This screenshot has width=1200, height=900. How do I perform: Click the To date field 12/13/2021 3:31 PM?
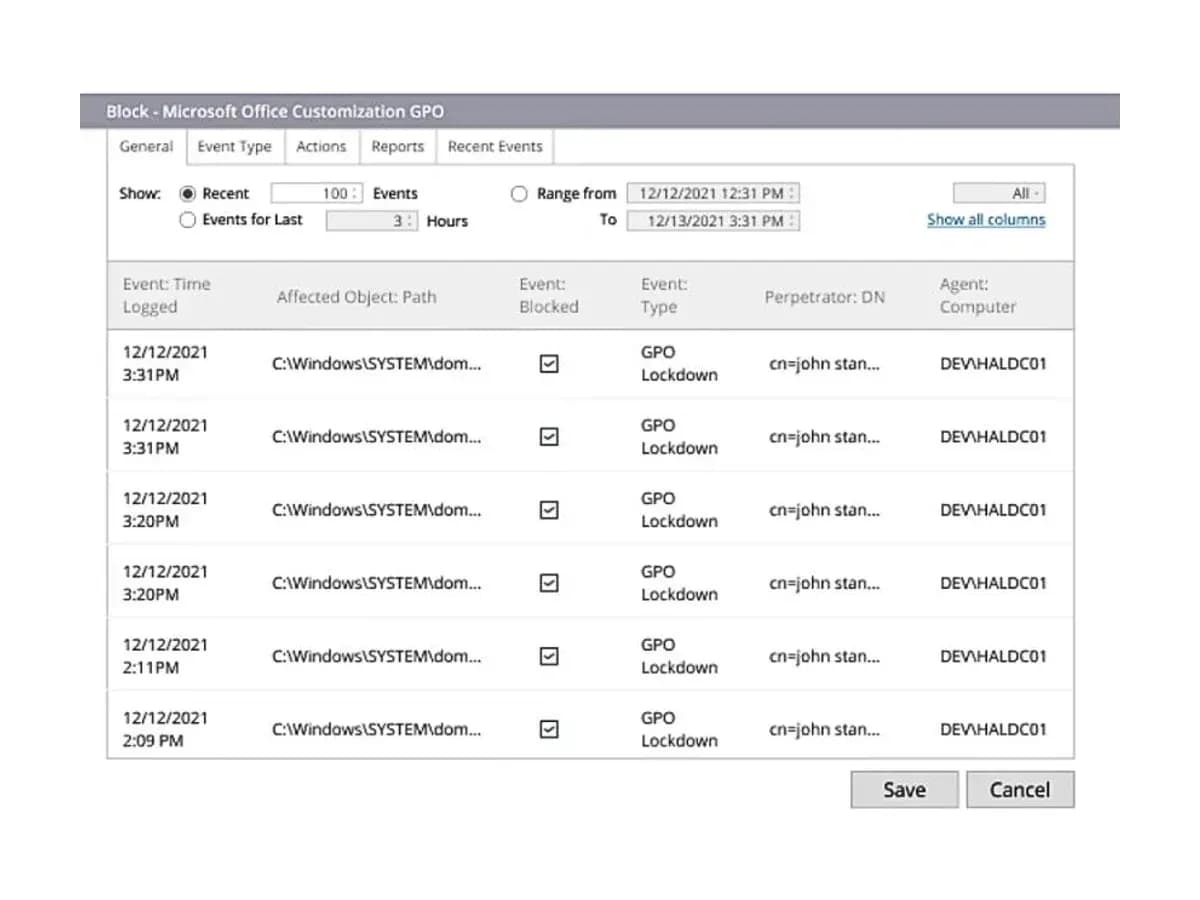tap(713, 221)
